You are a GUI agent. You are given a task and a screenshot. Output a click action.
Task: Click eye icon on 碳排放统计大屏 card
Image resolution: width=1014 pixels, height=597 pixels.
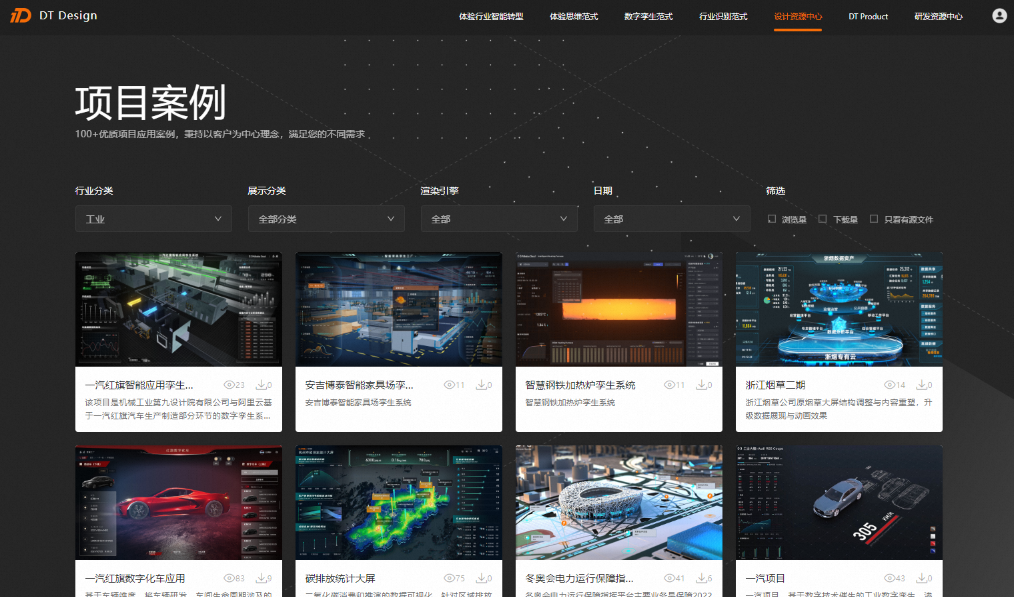449,579
